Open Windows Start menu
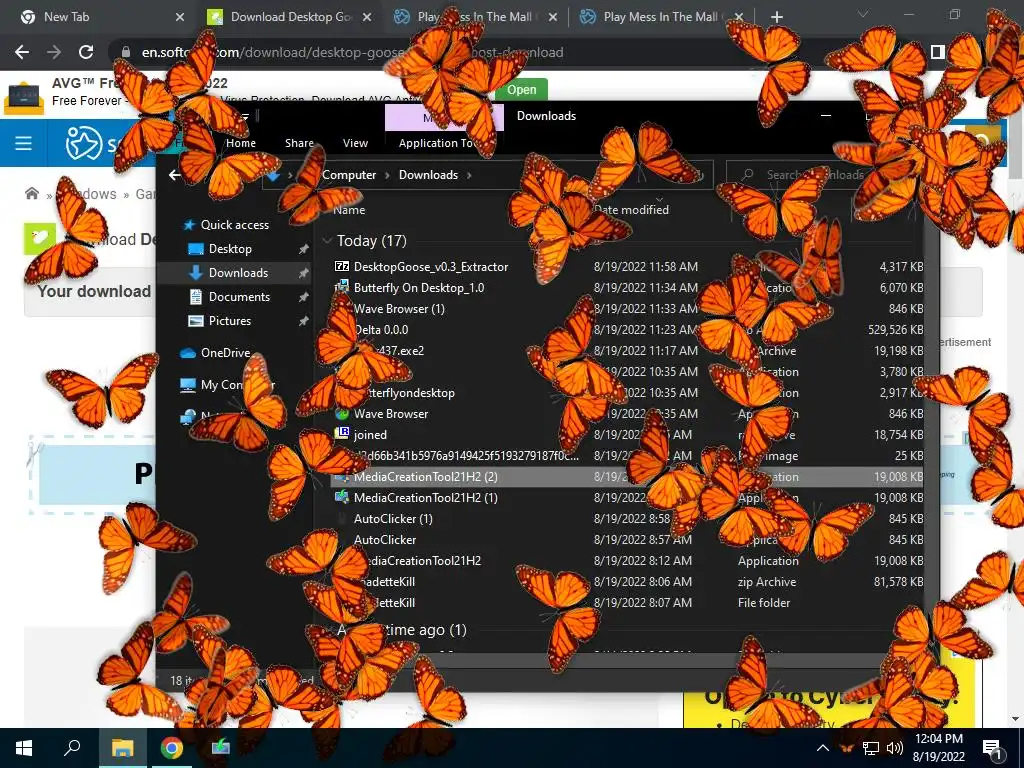1024x768 pixels. point(24,748)
